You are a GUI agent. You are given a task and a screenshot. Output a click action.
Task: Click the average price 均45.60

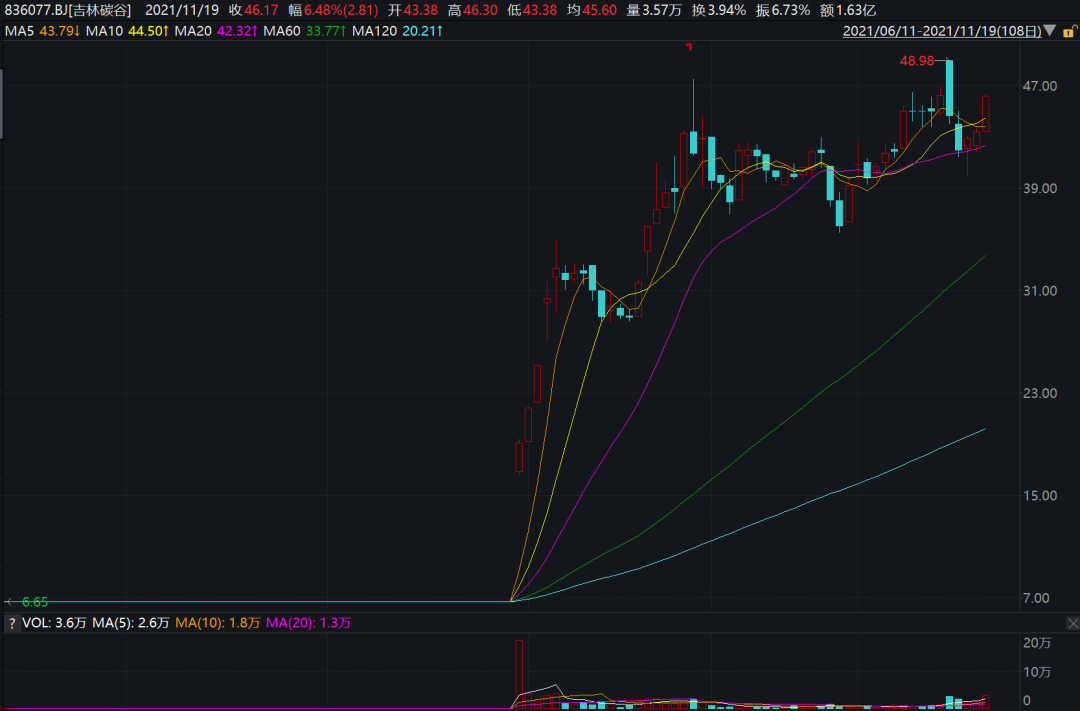tap(592, 10)
